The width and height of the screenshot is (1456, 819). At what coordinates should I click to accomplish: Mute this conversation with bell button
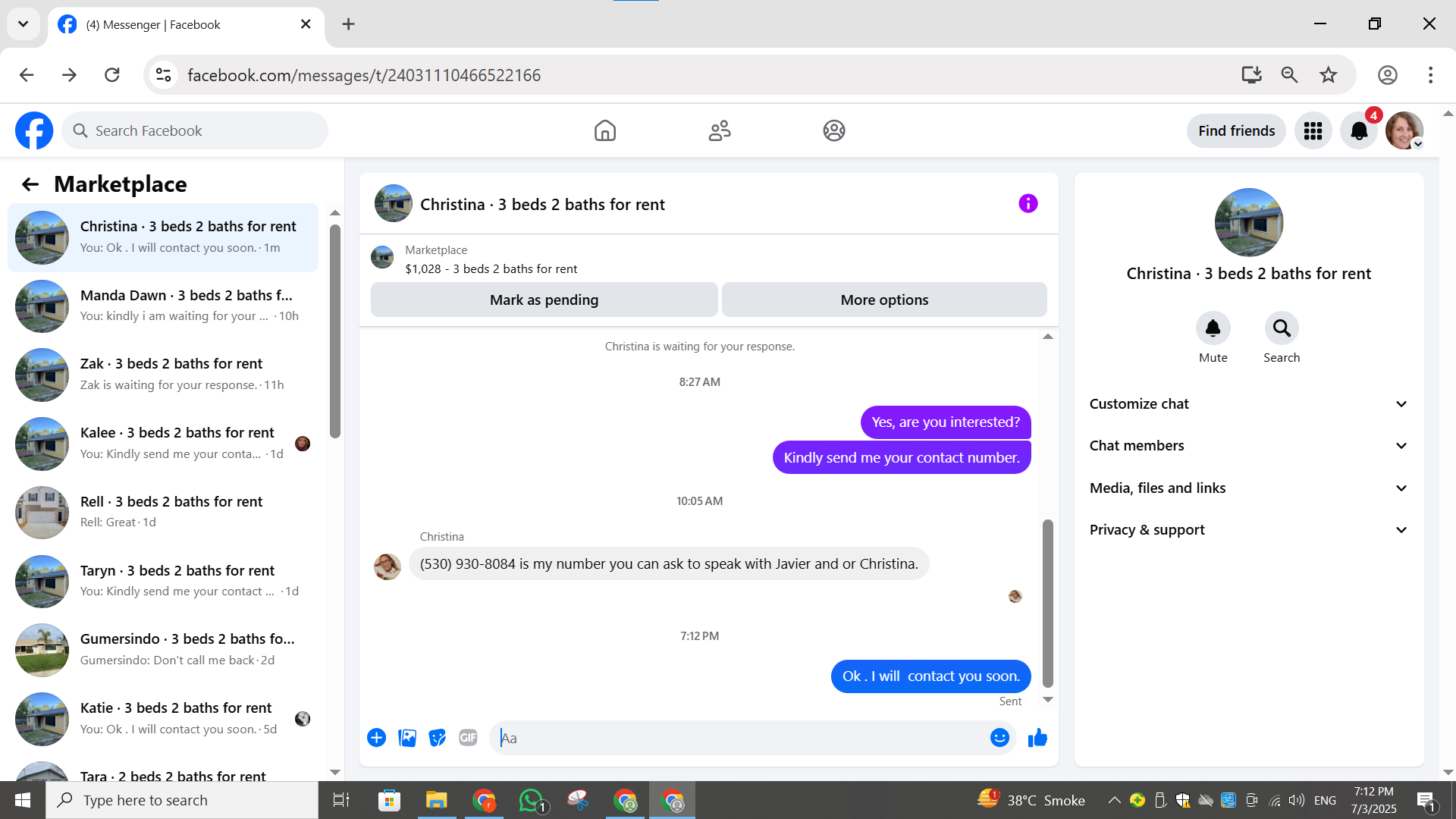(1213, 328)
